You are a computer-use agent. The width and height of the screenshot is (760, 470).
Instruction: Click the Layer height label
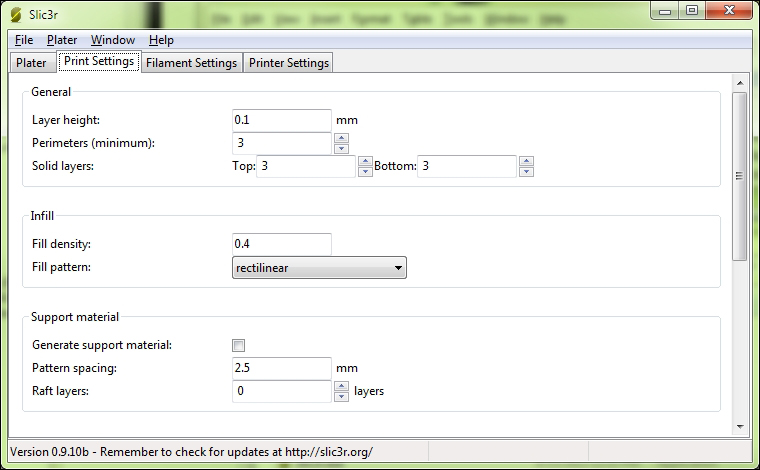click(66, 120)
